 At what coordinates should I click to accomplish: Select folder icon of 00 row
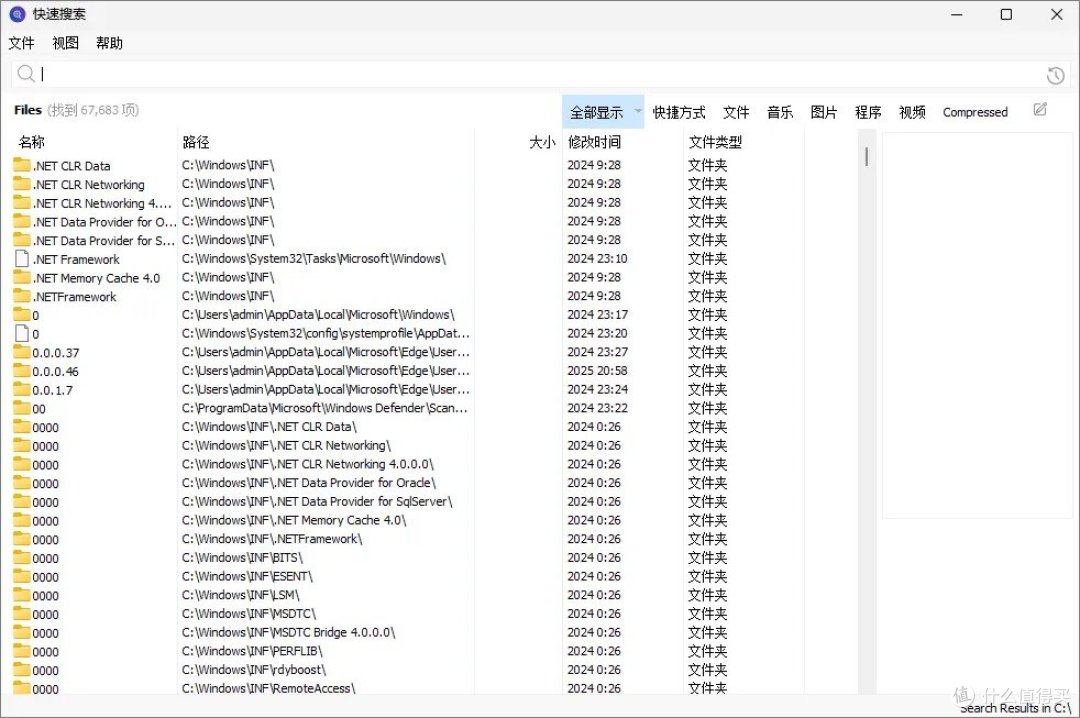pos(22,407)
